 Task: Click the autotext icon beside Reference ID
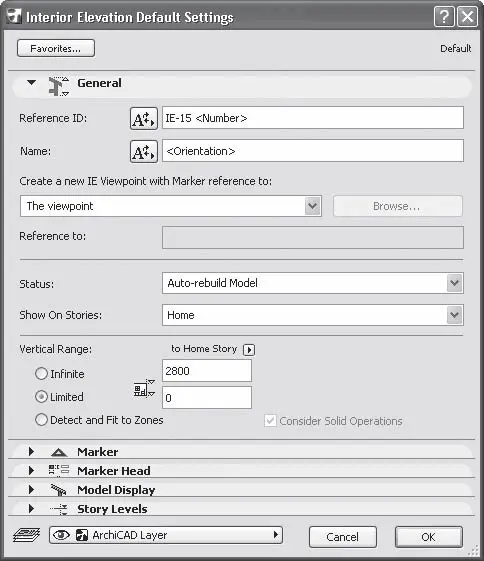point(143,118)
